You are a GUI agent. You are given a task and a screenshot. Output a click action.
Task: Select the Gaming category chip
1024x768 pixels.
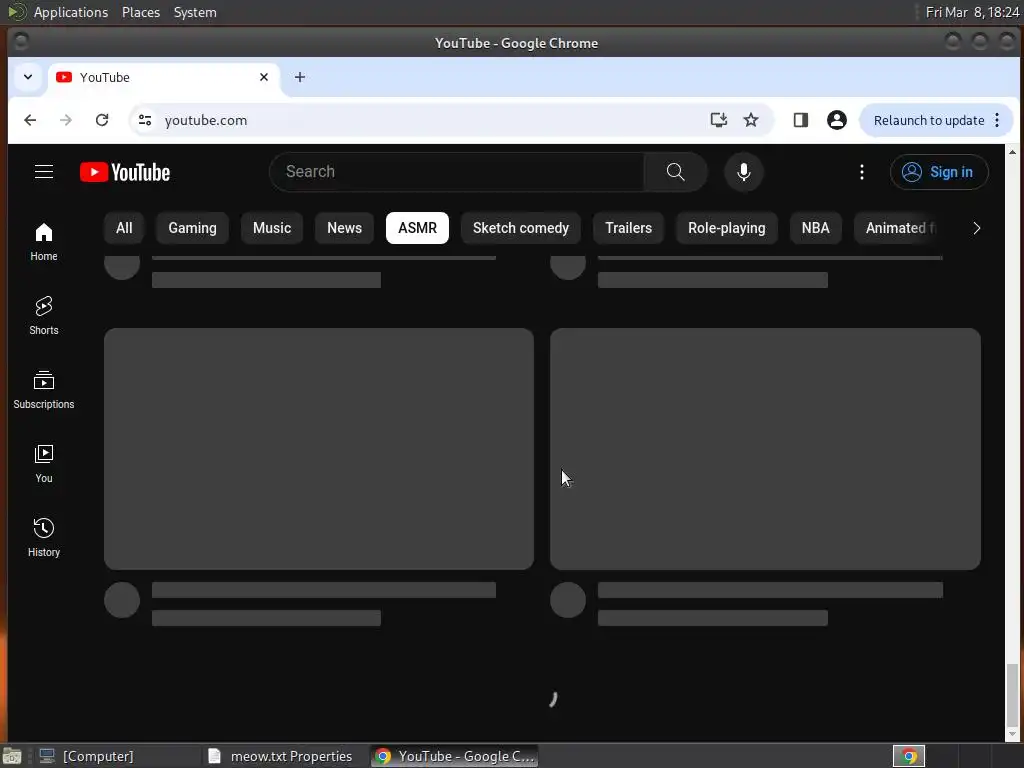pos(192,228)
